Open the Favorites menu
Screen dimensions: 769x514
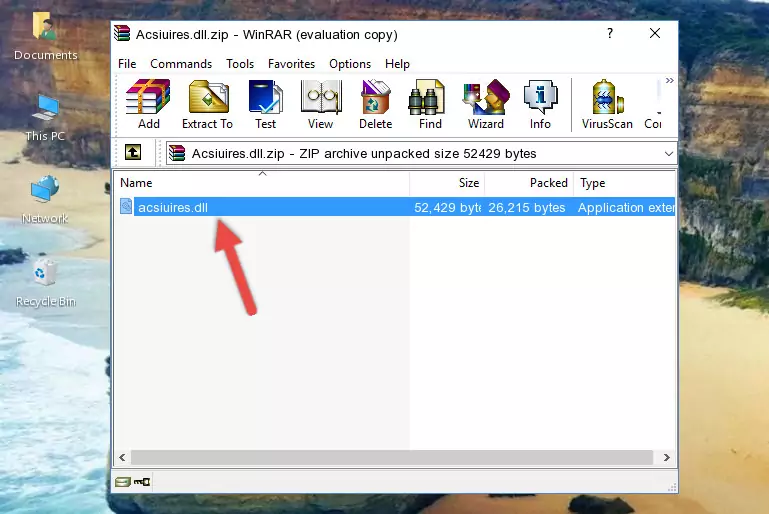point(291,64)
